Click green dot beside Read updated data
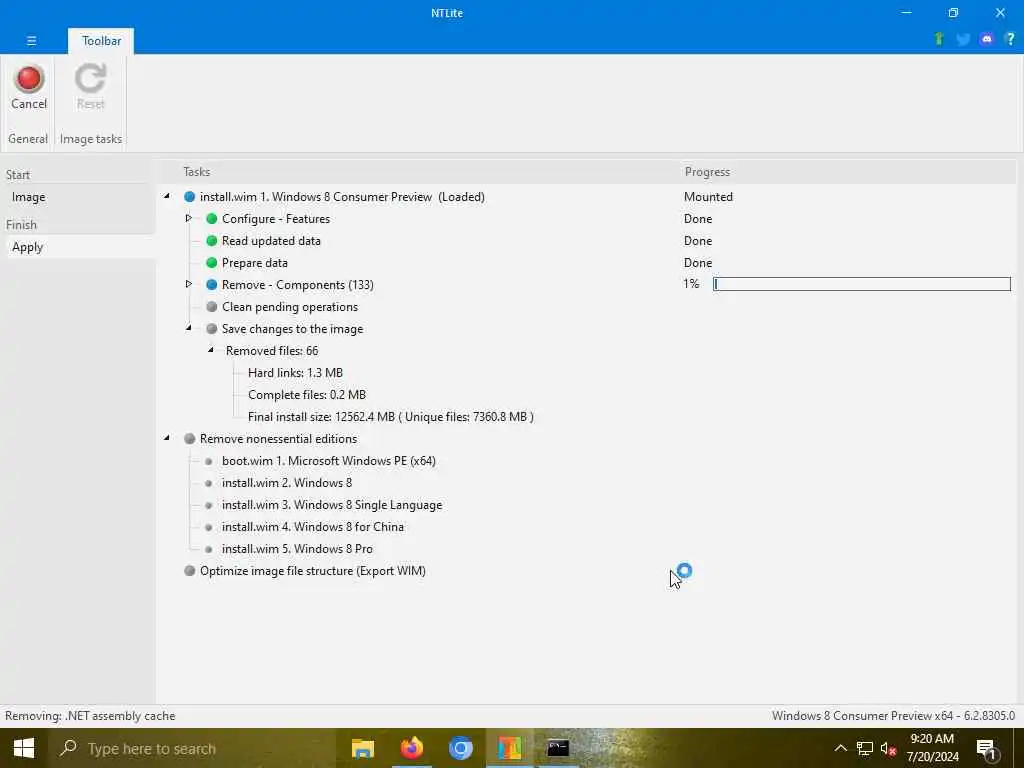 pyautogui.click(x=212, y=241)
